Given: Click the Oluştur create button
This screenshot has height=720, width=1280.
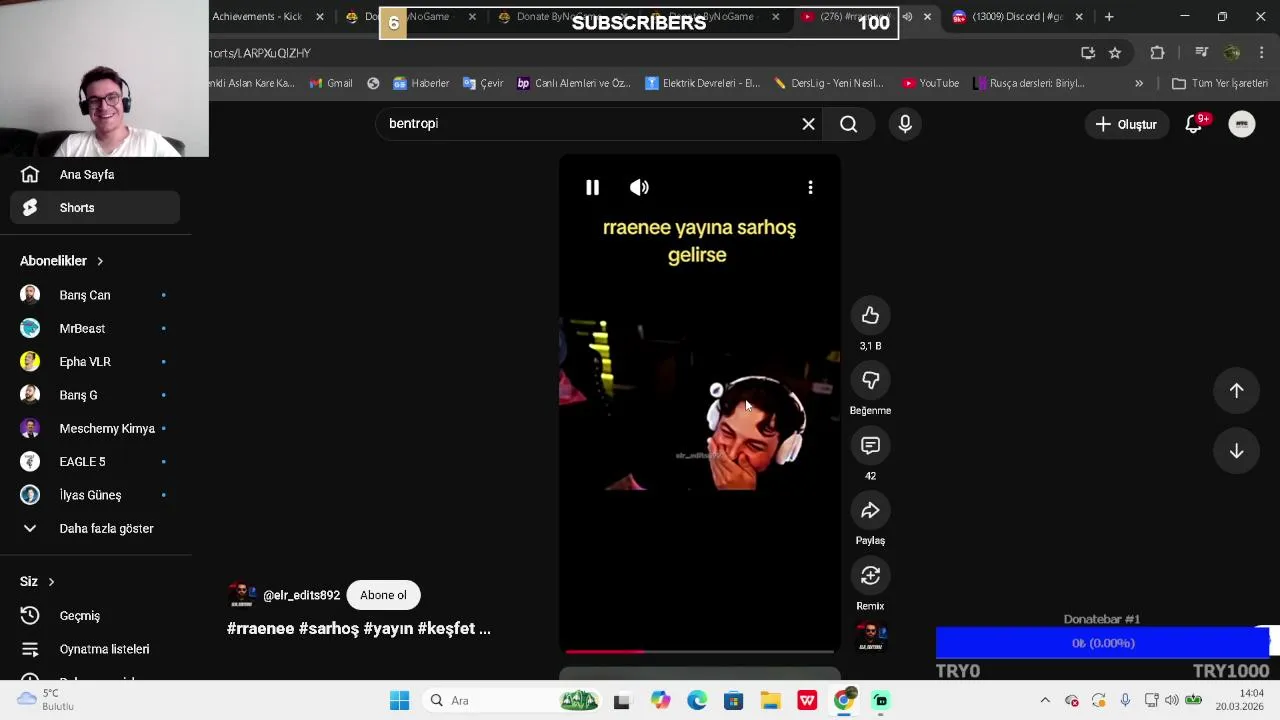Looking at the screenshot, I should point(1126,124).
